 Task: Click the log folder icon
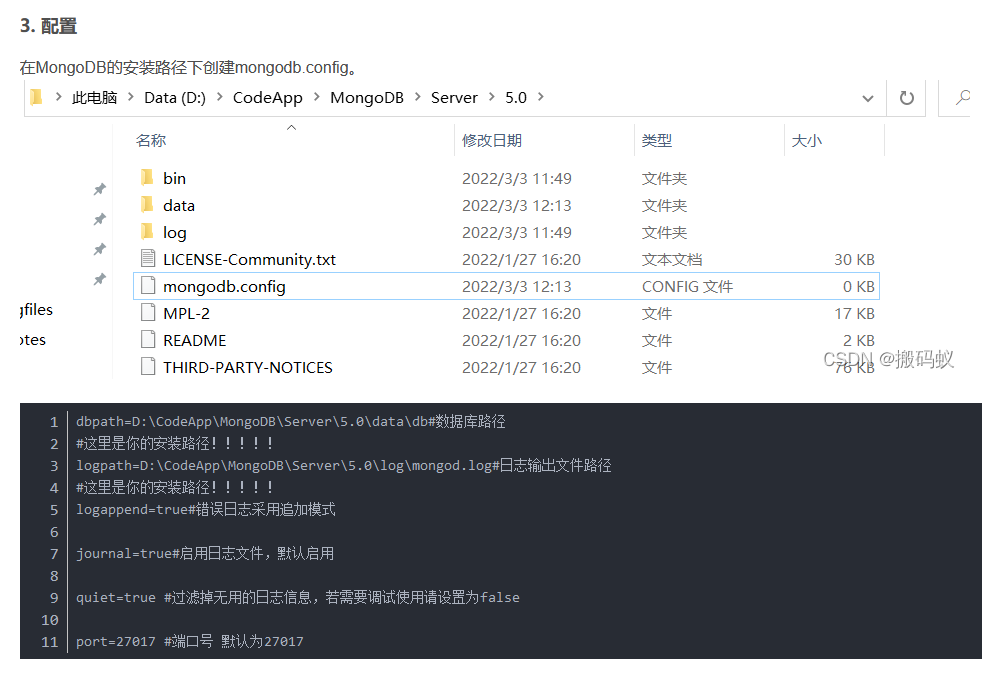click(147, 232)
